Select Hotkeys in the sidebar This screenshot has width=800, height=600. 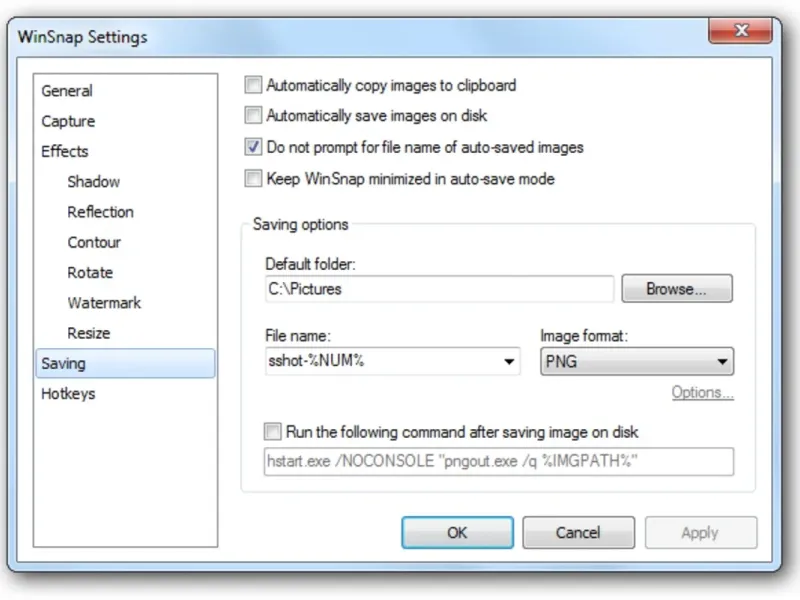pyautogui.click(x=68, y=394)
